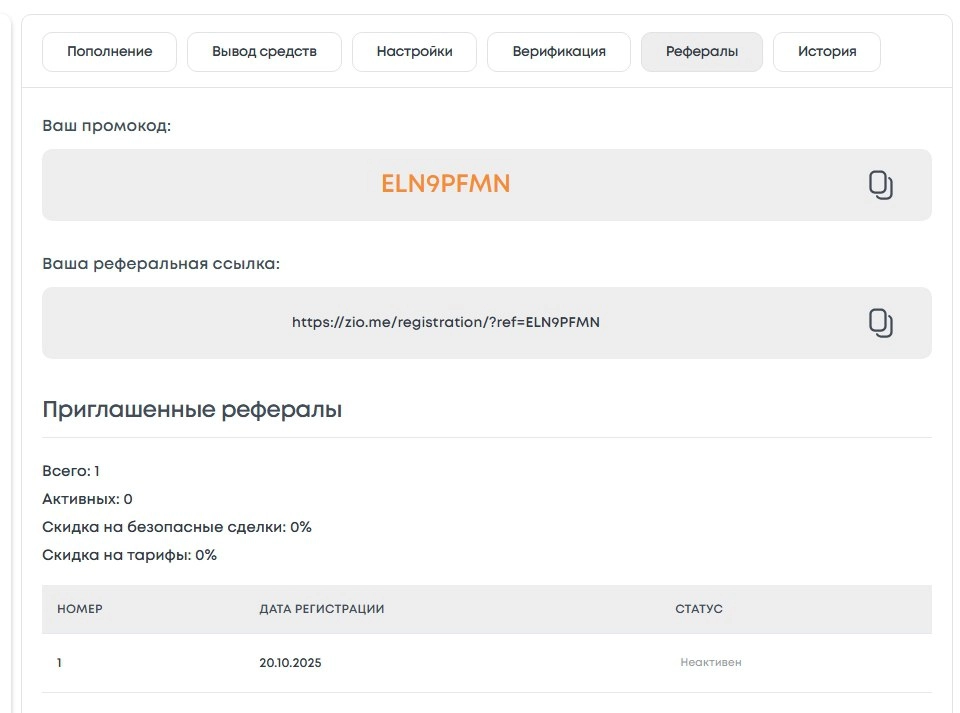Switch to the Вывод средств tab
The height and width of the screenshot is (713, 960).
click(265, 52)
